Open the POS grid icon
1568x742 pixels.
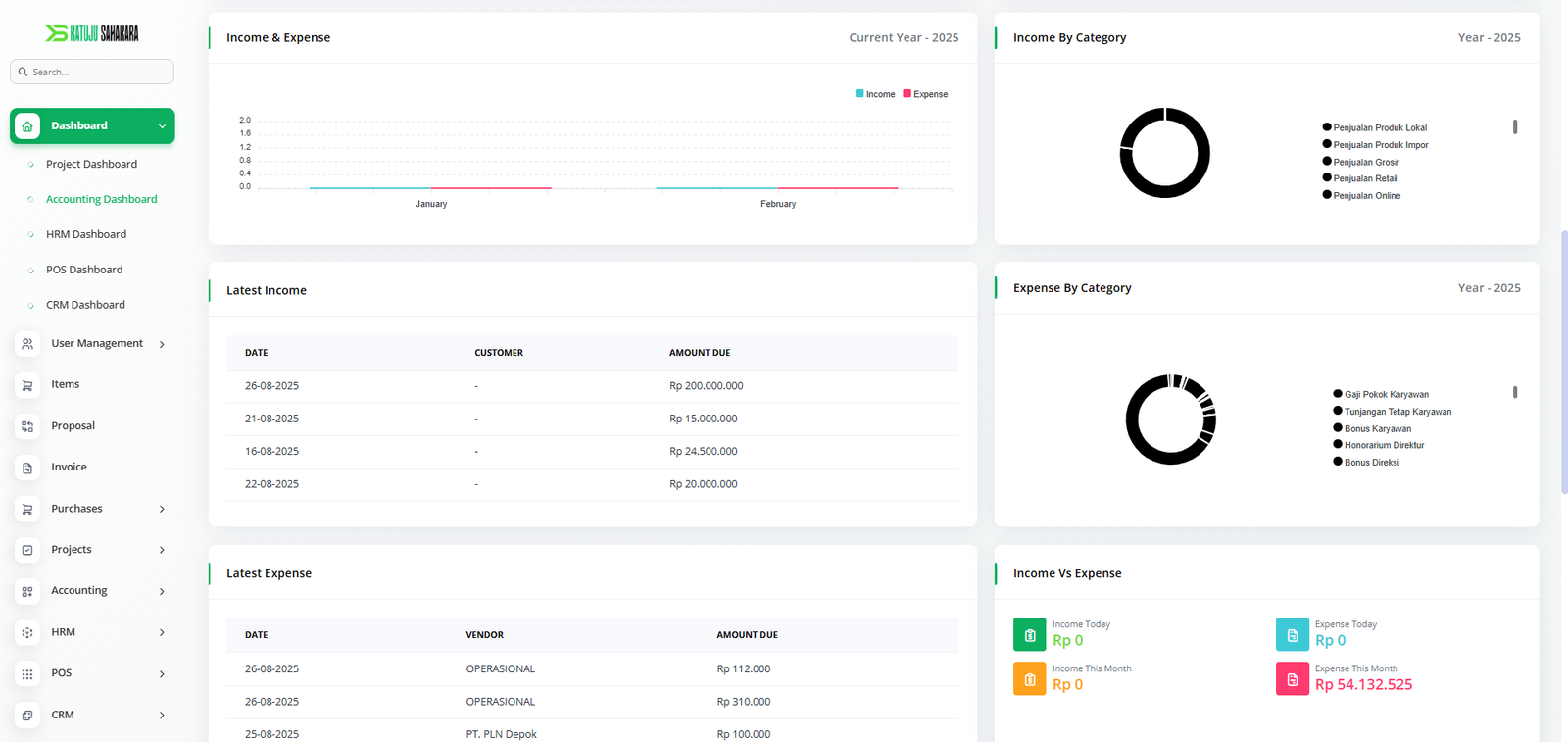pyautogui.click(x=27, y=674)
